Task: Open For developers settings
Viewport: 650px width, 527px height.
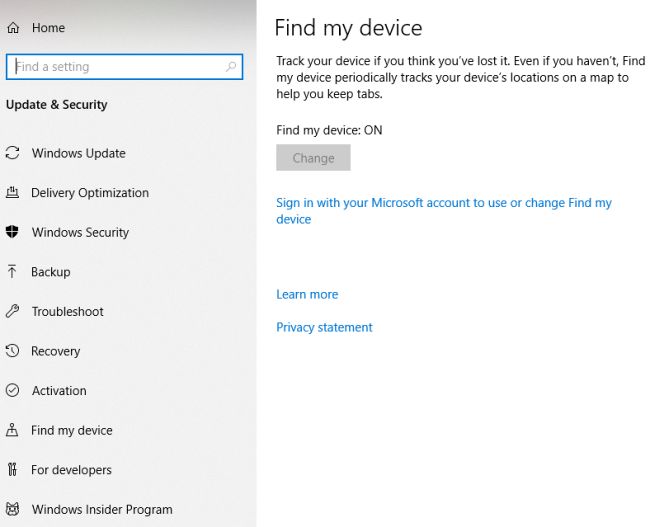Action: [71, 469]
